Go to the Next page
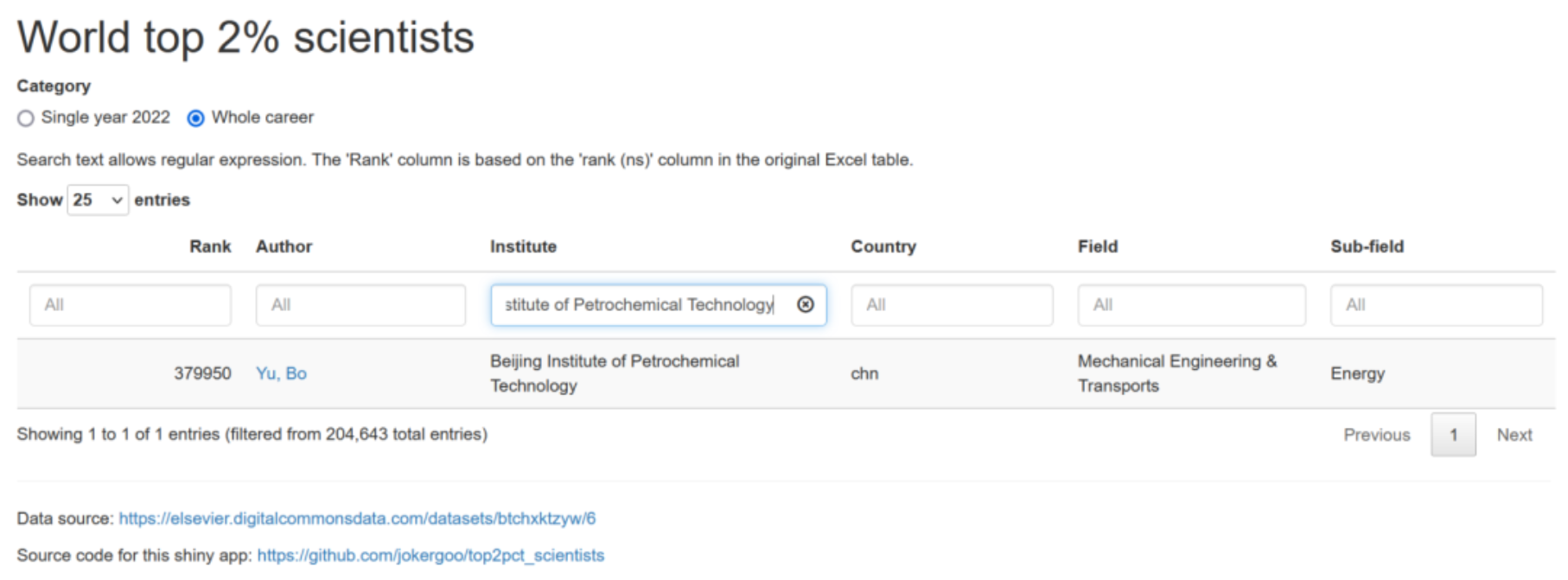The width and height of the screenshot is (1568, 580). 1514,435
